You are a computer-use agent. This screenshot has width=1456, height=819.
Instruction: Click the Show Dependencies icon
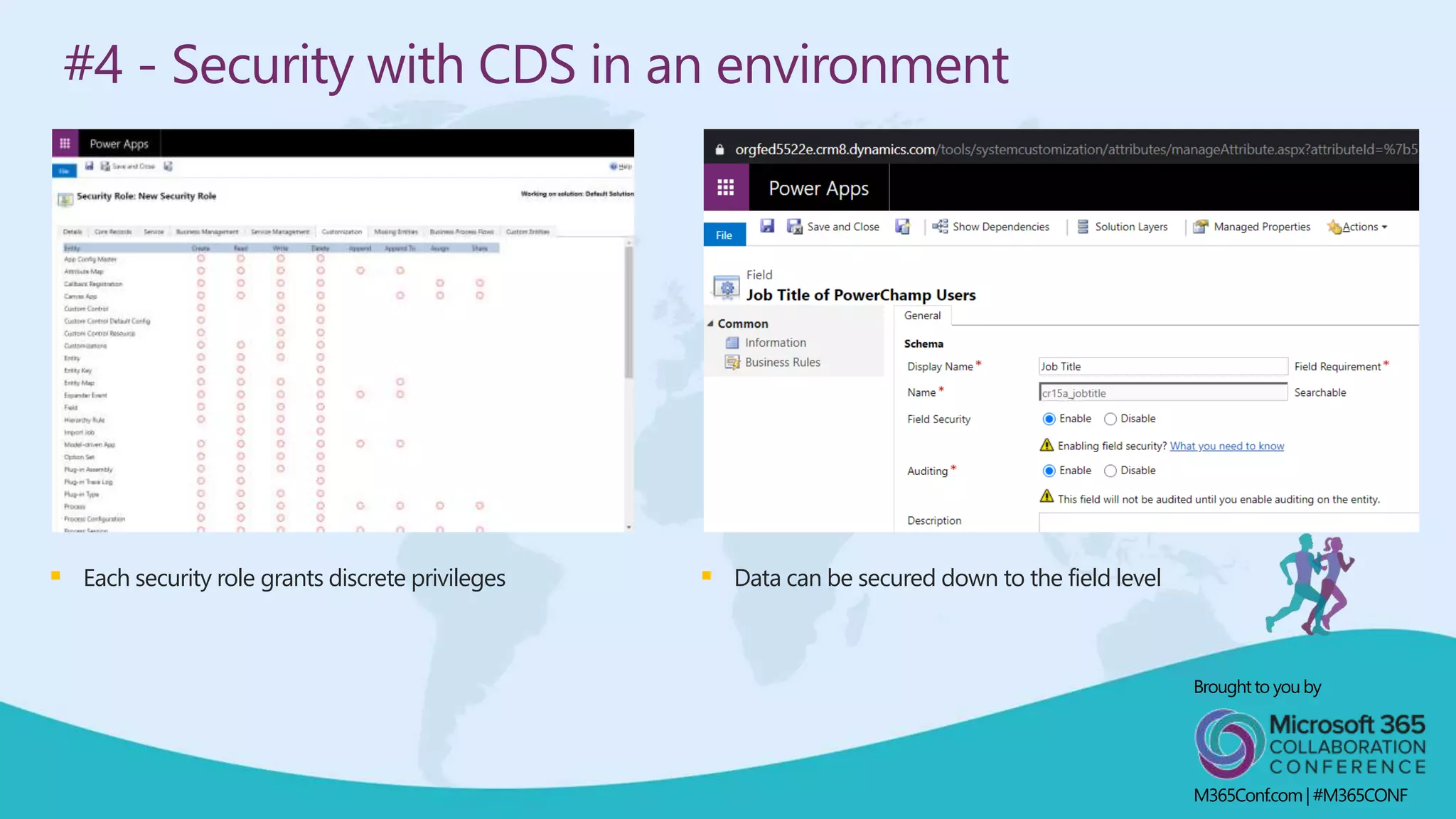click(941, 226)
